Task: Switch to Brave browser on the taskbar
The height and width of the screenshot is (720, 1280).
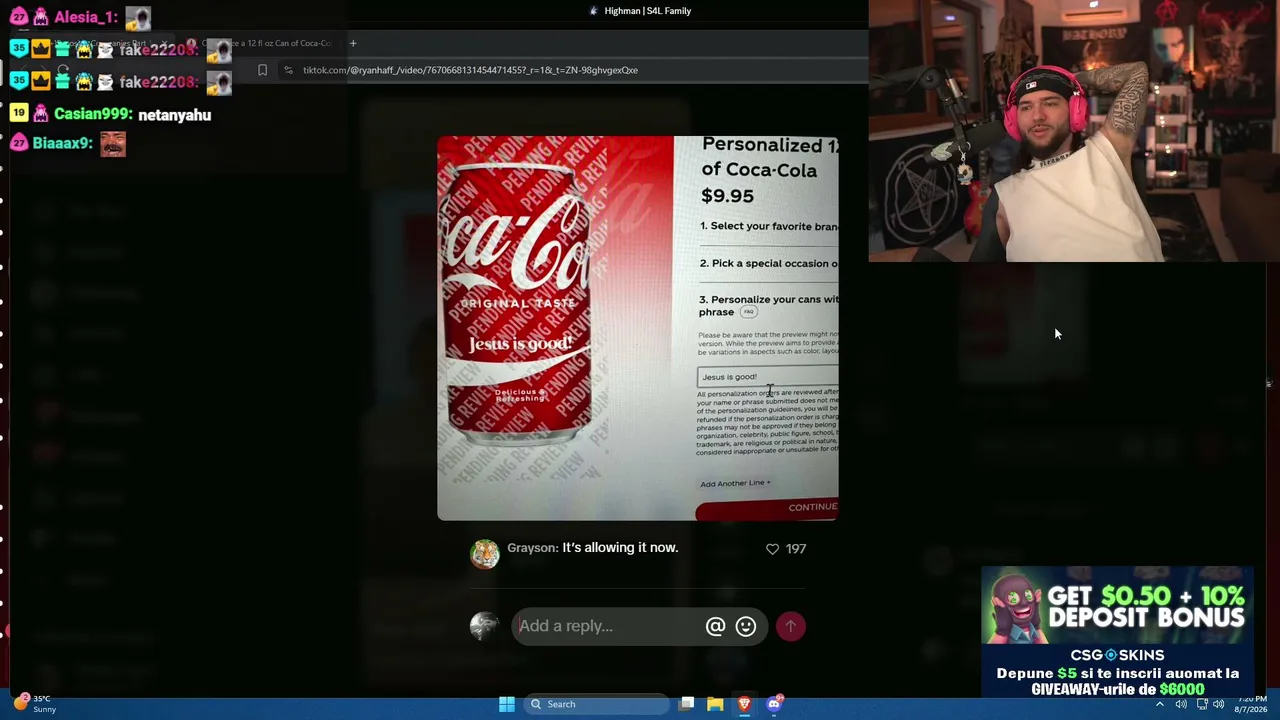Action: click(744, 704)
